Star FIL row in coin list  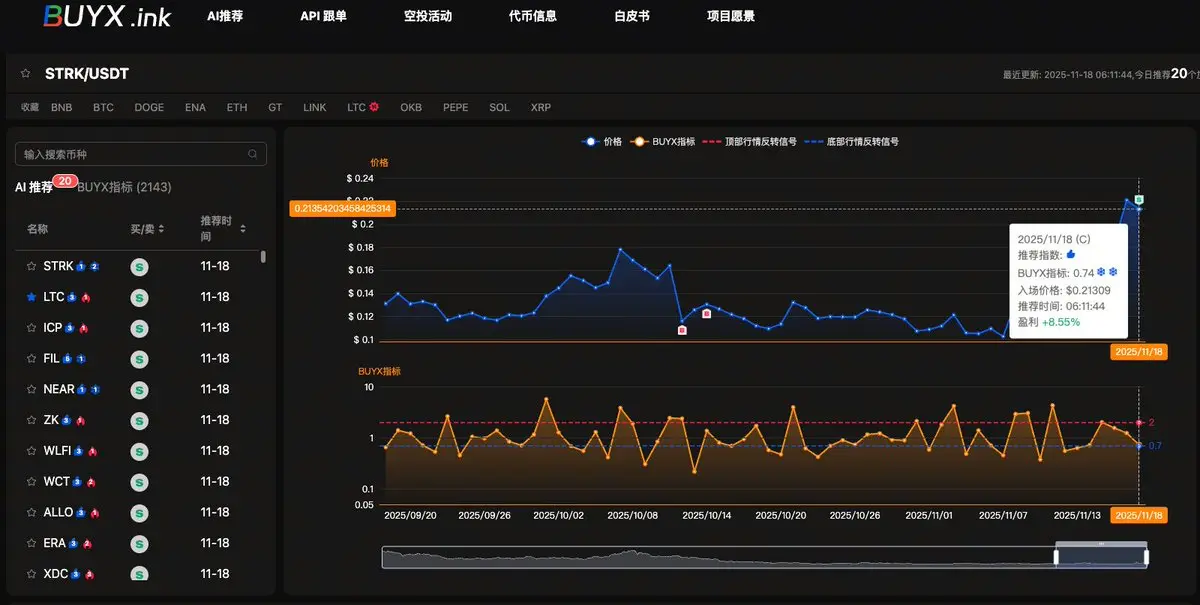point(32,358)
